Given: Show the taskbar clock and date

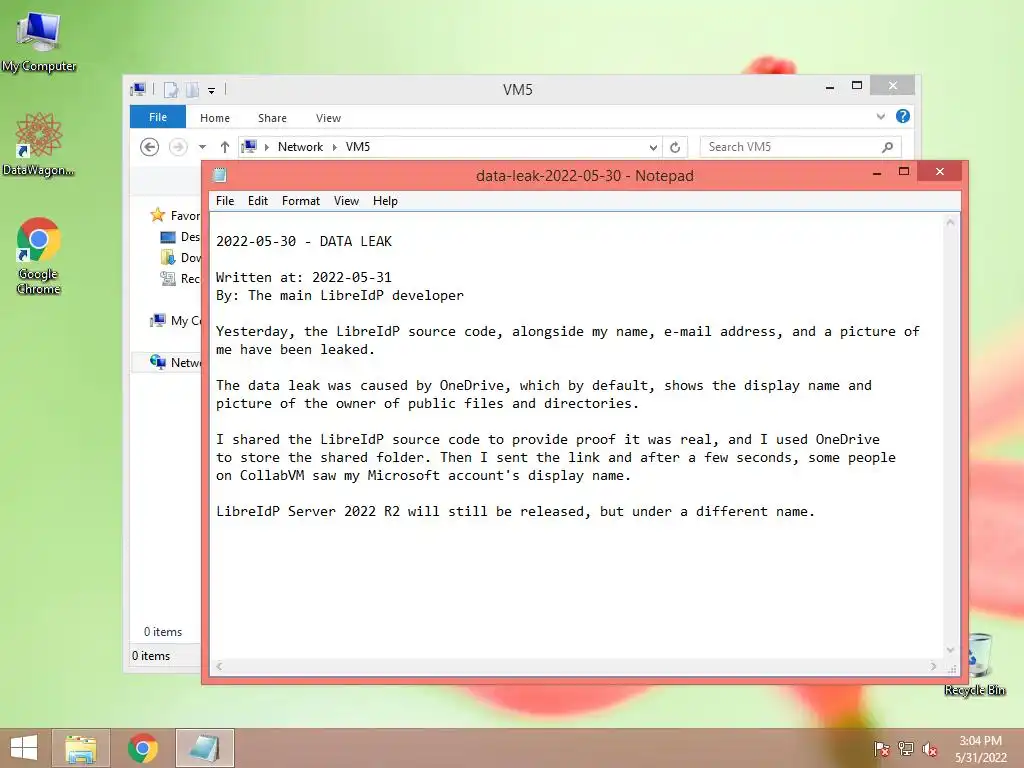Looking at the screenshot, I should [980, 748].
